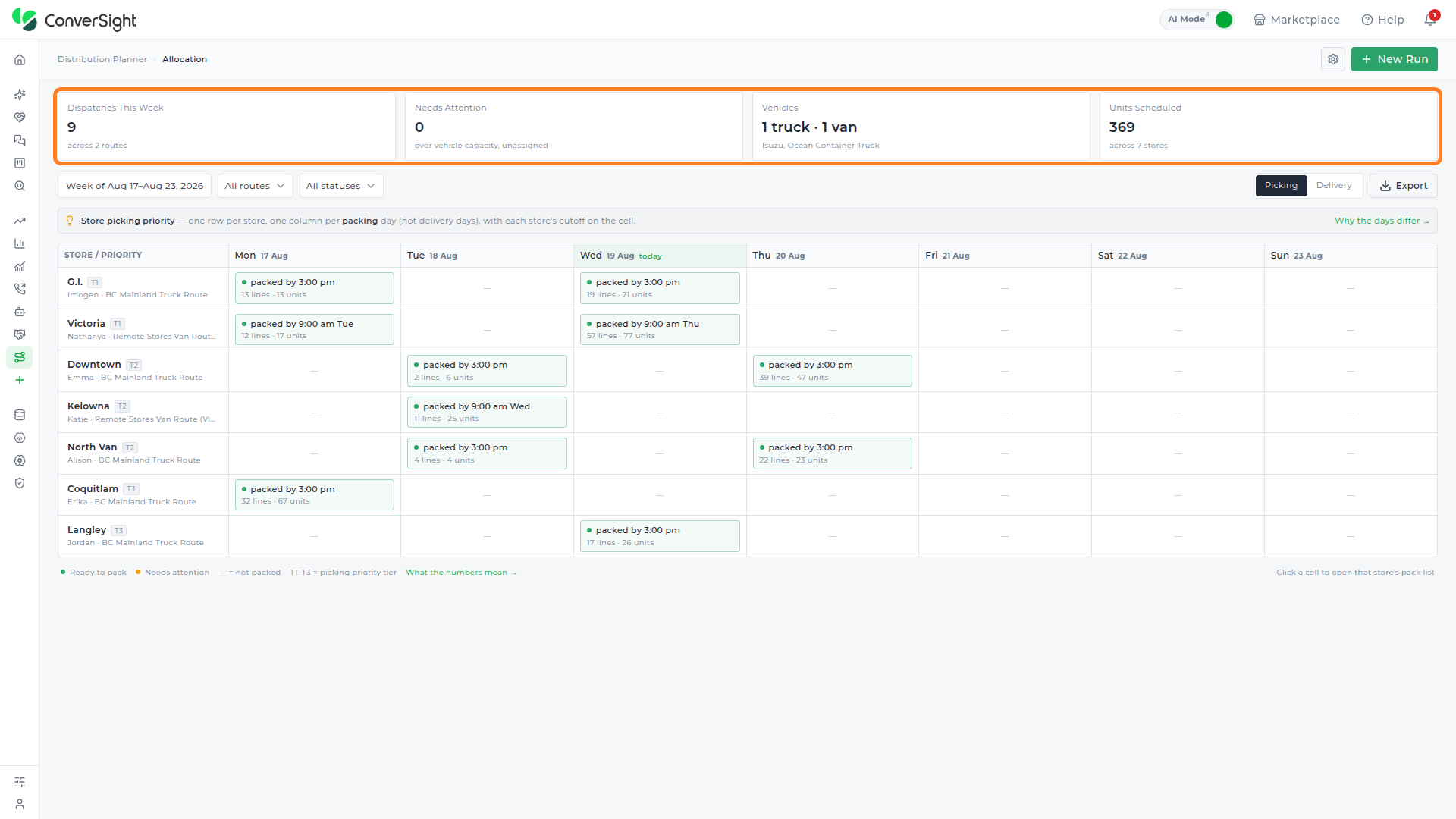Viewport: 1456px width, 819px height.
Task: Switch to Picking view
Action: [x=1281, y=186]
